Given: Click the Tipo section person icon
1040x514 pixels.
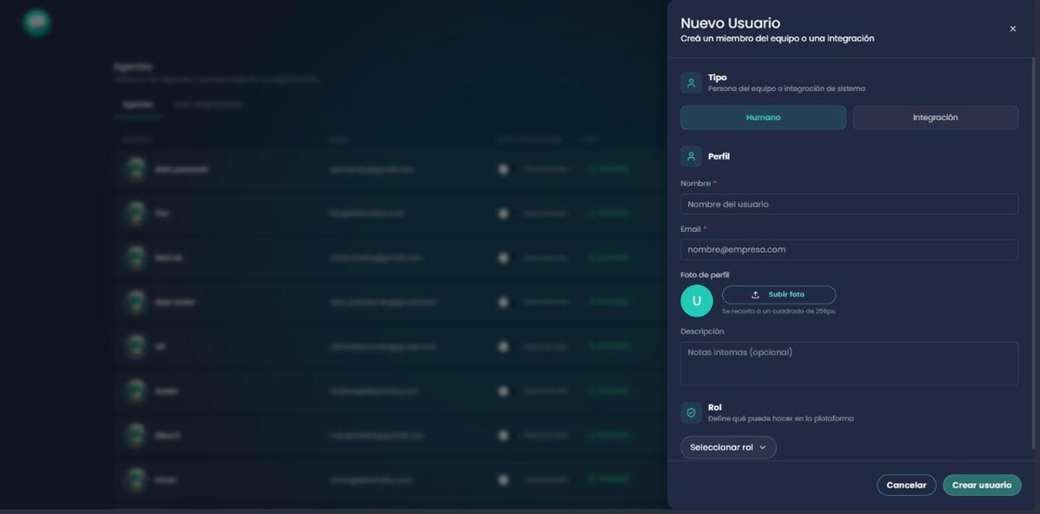Looking at the screenshot, I should pos(691,83).
